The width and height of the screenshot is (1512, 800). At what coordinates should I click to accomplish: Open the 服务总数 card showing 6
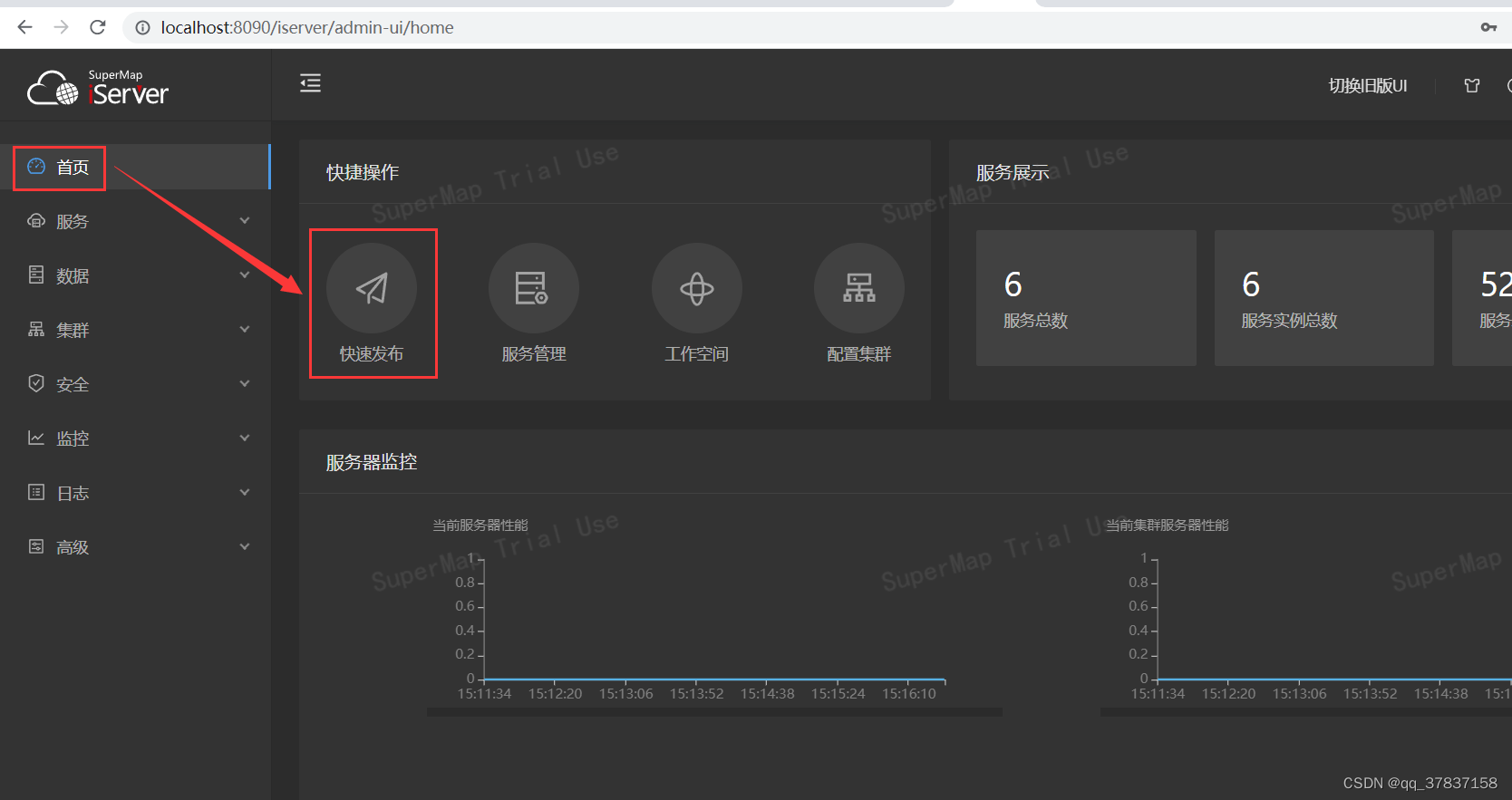pyautogui.click(x=1086, y=298)
